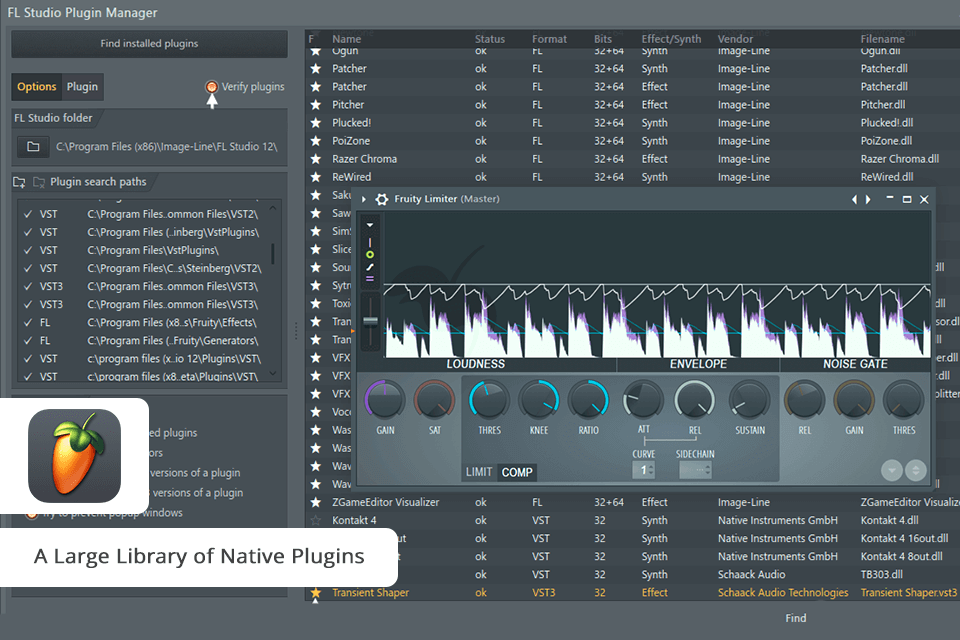Viewport: 960px width, 640px height.
Task: Click the Loudness THRES knob
Action: pyautogui.click(x=489, y=399)
